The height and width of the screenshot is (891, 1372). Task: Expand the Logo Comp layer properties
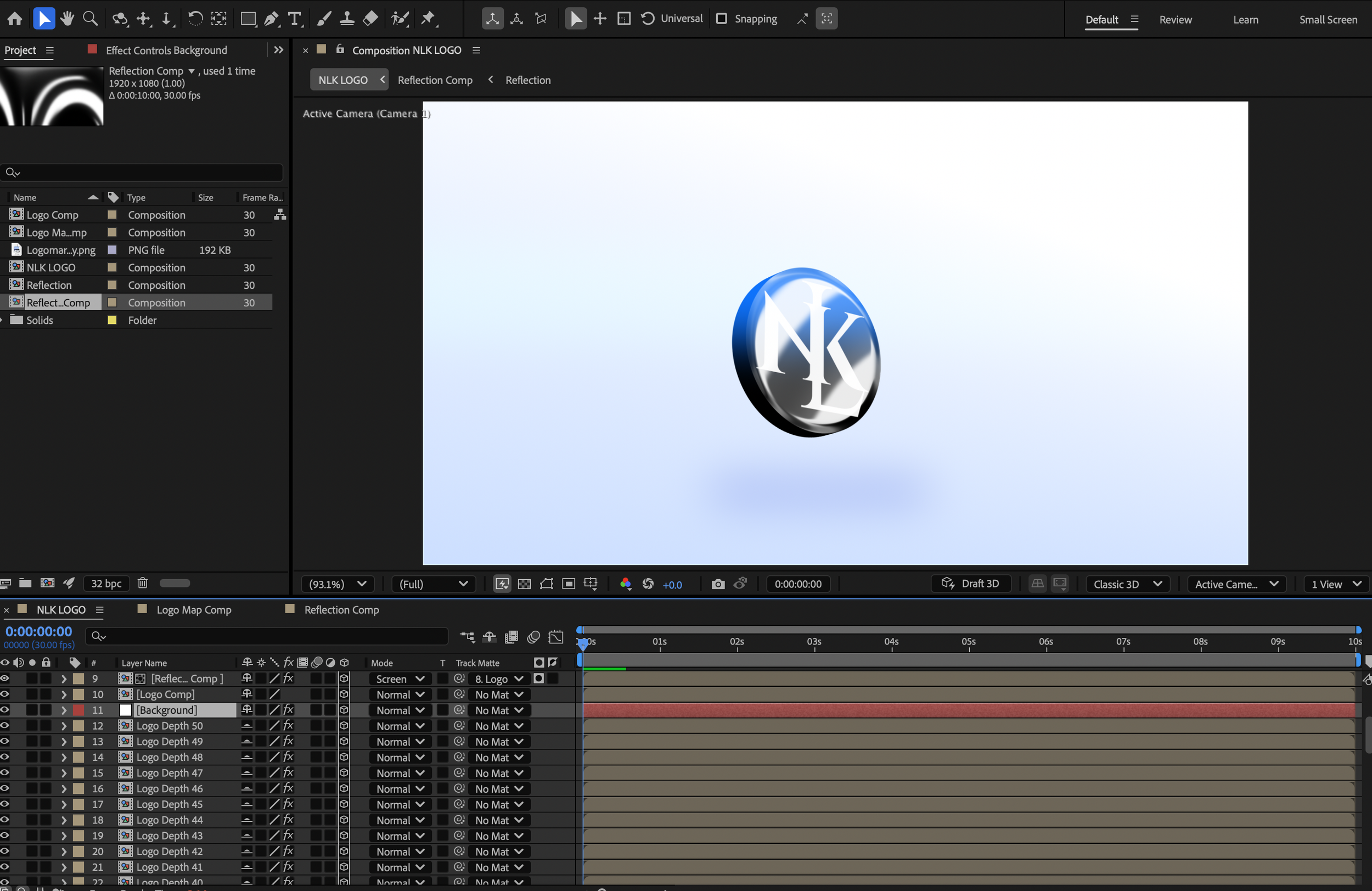(x=64, y=694)
